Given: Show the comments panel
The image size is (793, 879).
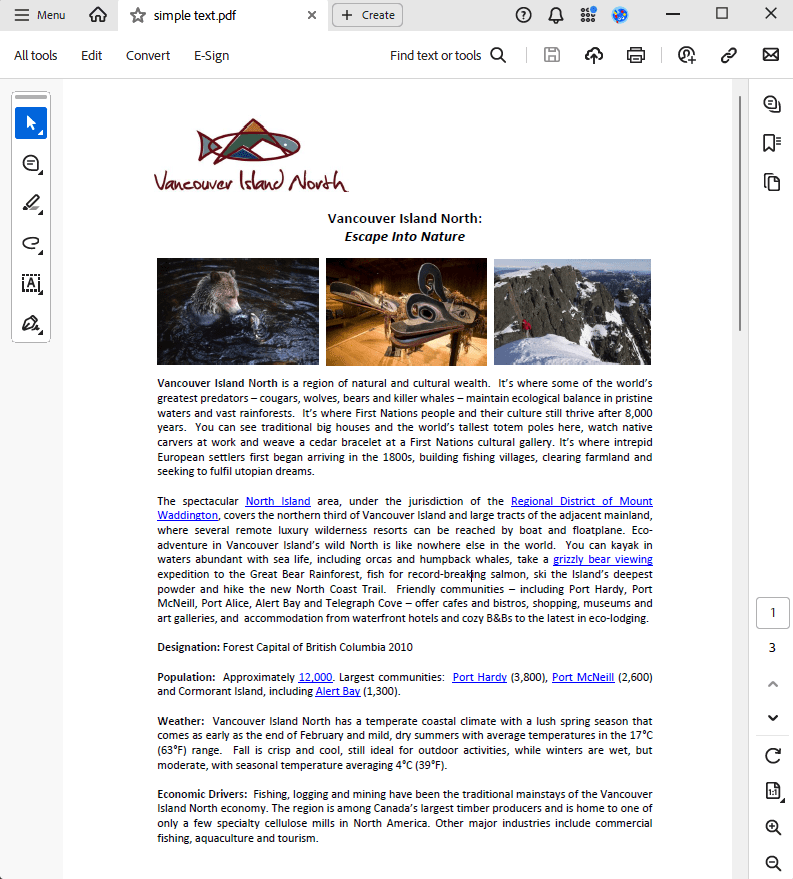Looking at the screenshot, I should pyautogui.click(x=771, y=104).
